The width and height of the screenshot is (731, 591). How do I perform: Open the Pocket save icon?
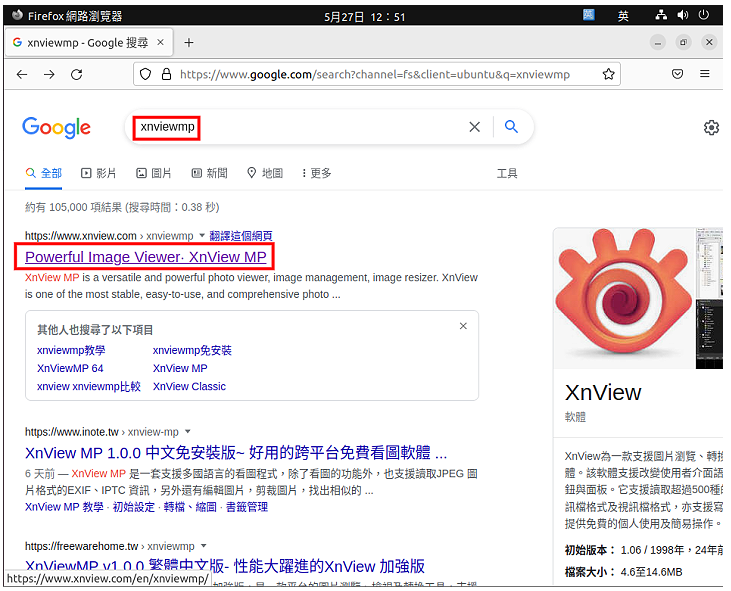point(677,74)
